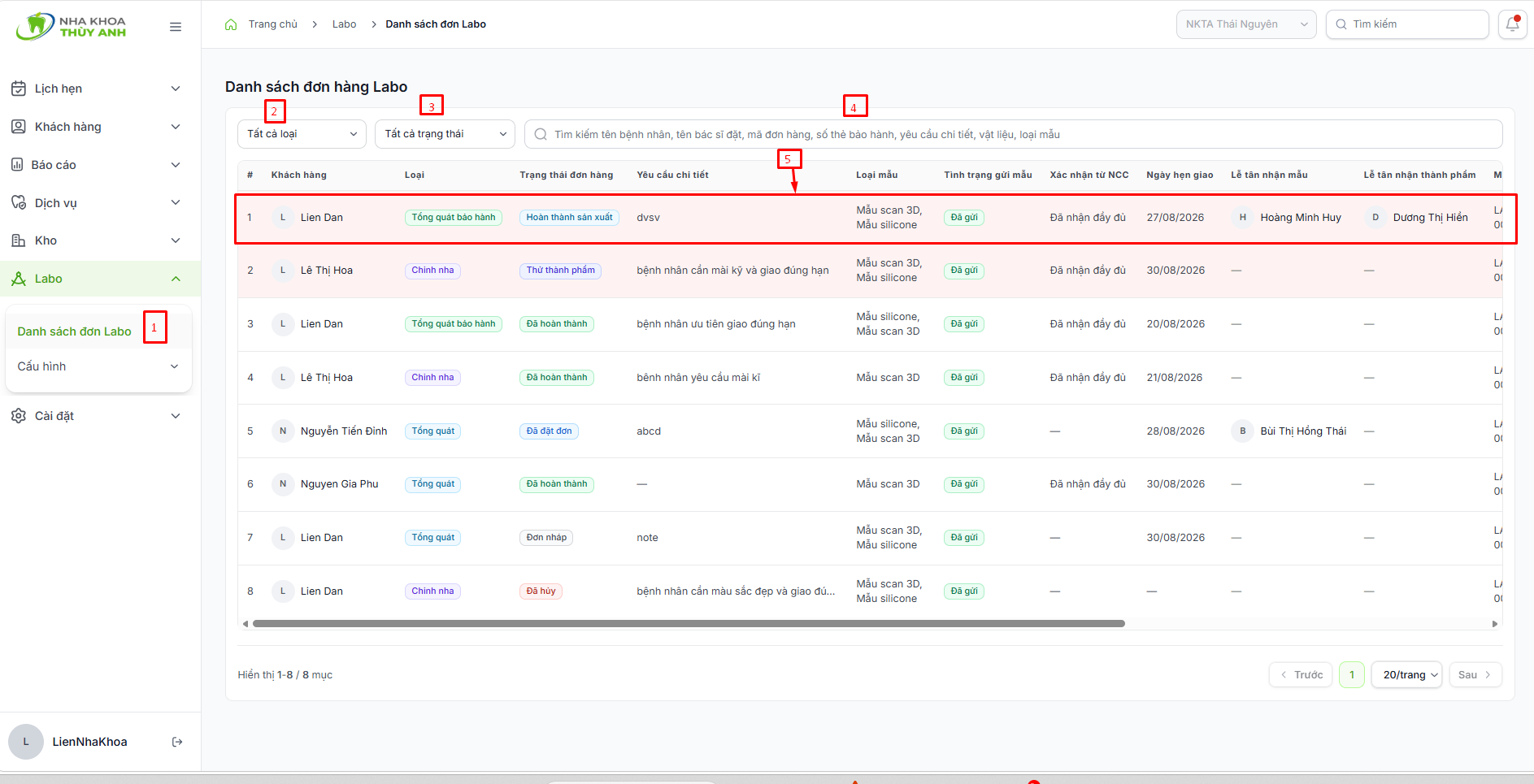Select page 1 pagination button
The image size is (1534, 784).
1352,675
